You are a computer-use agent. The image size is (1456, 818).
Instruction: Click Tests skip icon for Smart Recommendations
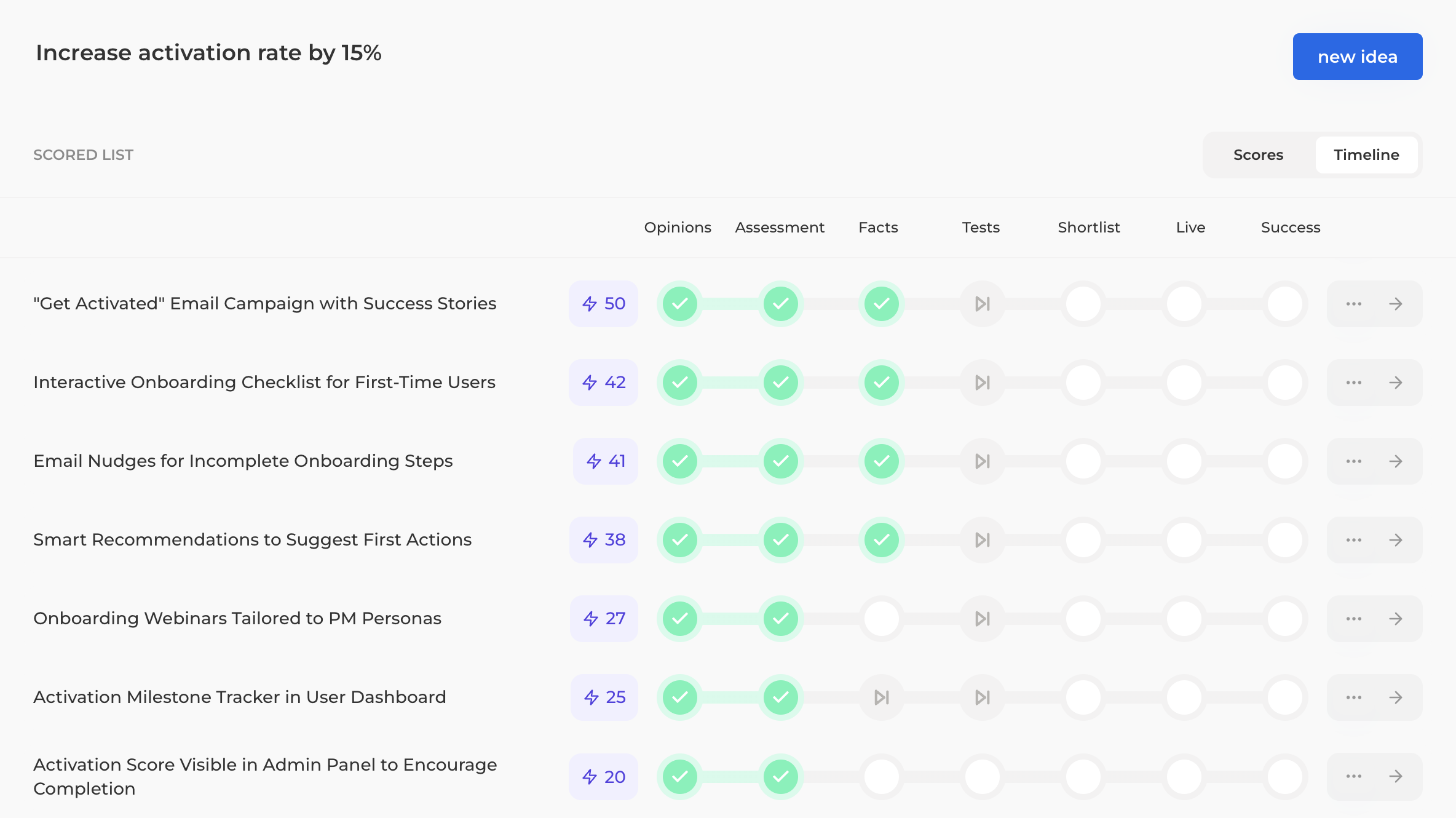[982, 540]
